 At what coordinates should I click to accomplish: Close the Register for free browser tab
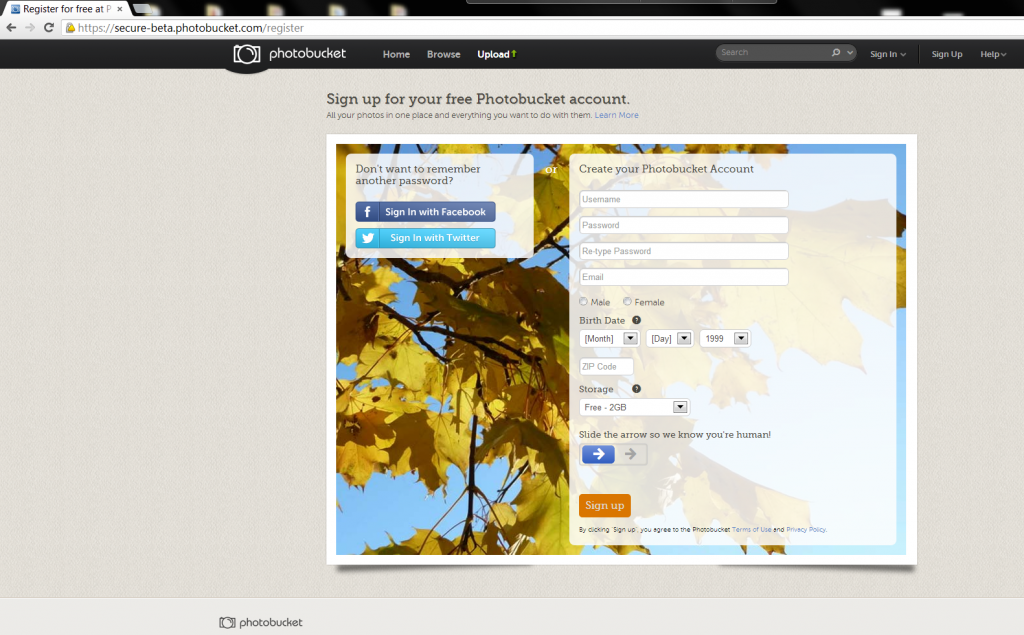click(x=120, y=9)
